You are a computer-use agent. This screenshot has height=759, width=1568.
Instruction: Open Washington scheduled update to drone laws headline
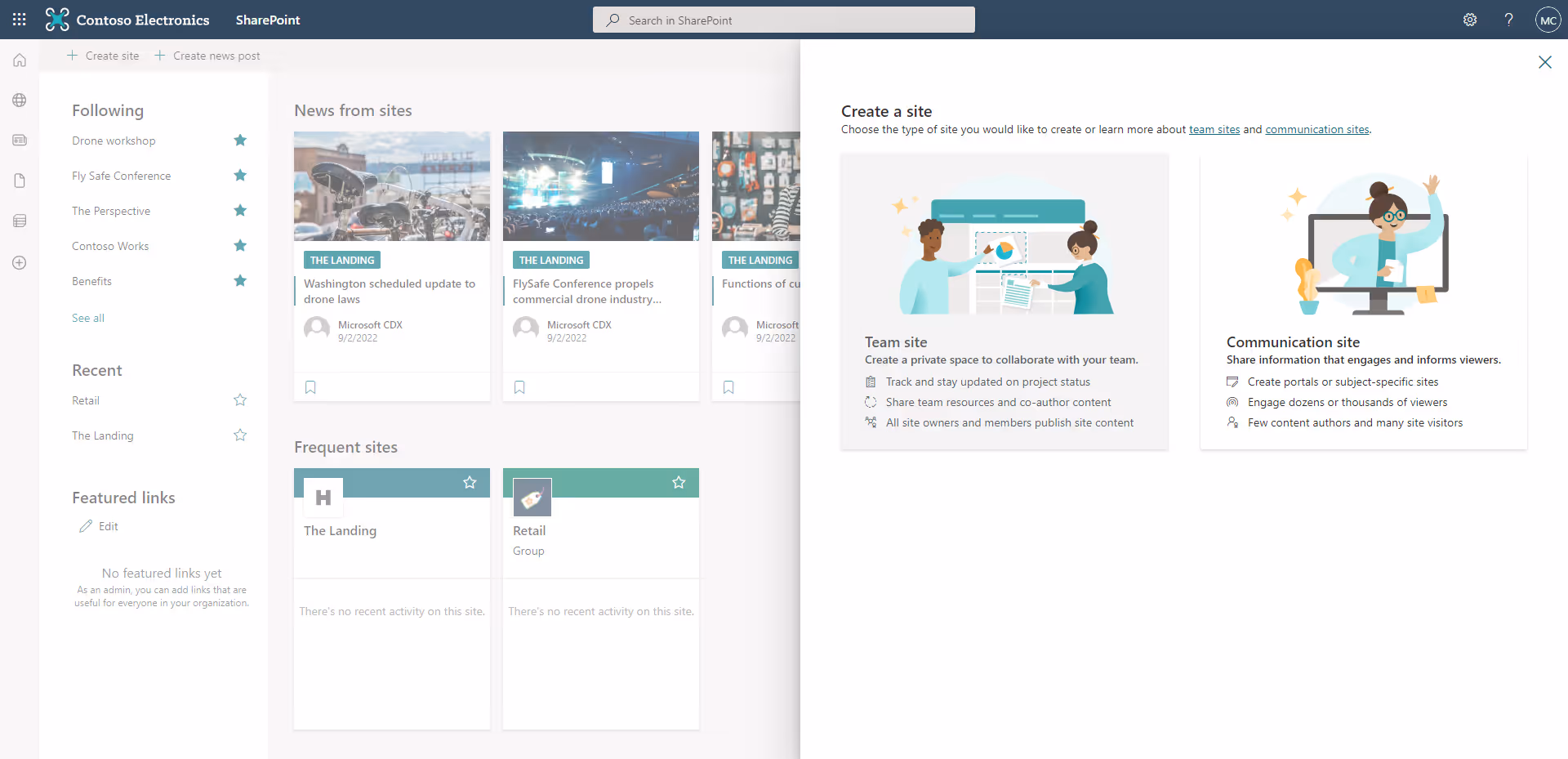pos(390,292)
